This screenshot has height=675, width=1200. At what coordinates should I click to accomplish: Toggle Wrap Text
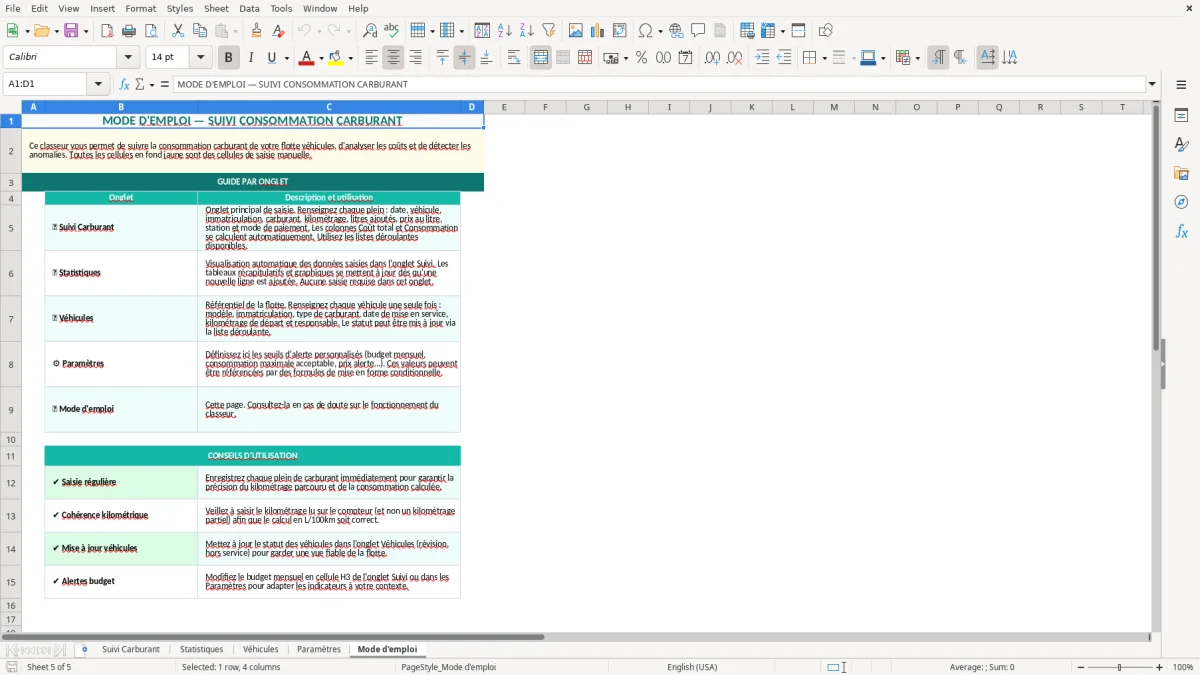click(x=514, y=58)
